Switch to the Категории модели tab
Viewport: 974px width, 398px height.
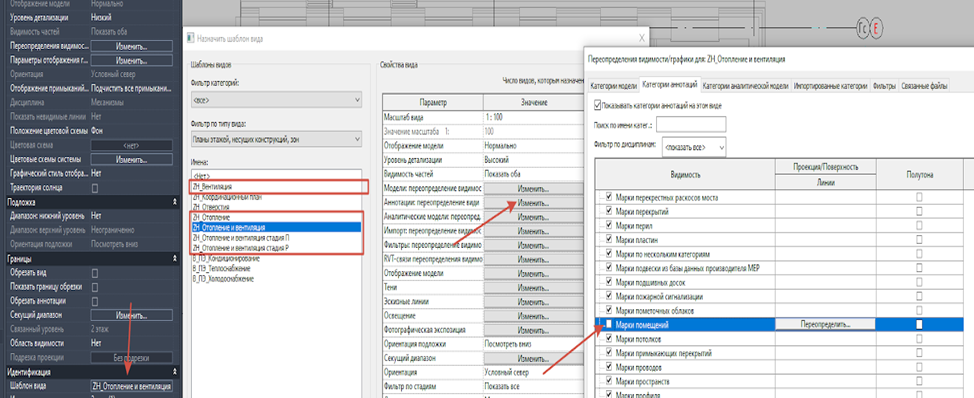(614, 86)
